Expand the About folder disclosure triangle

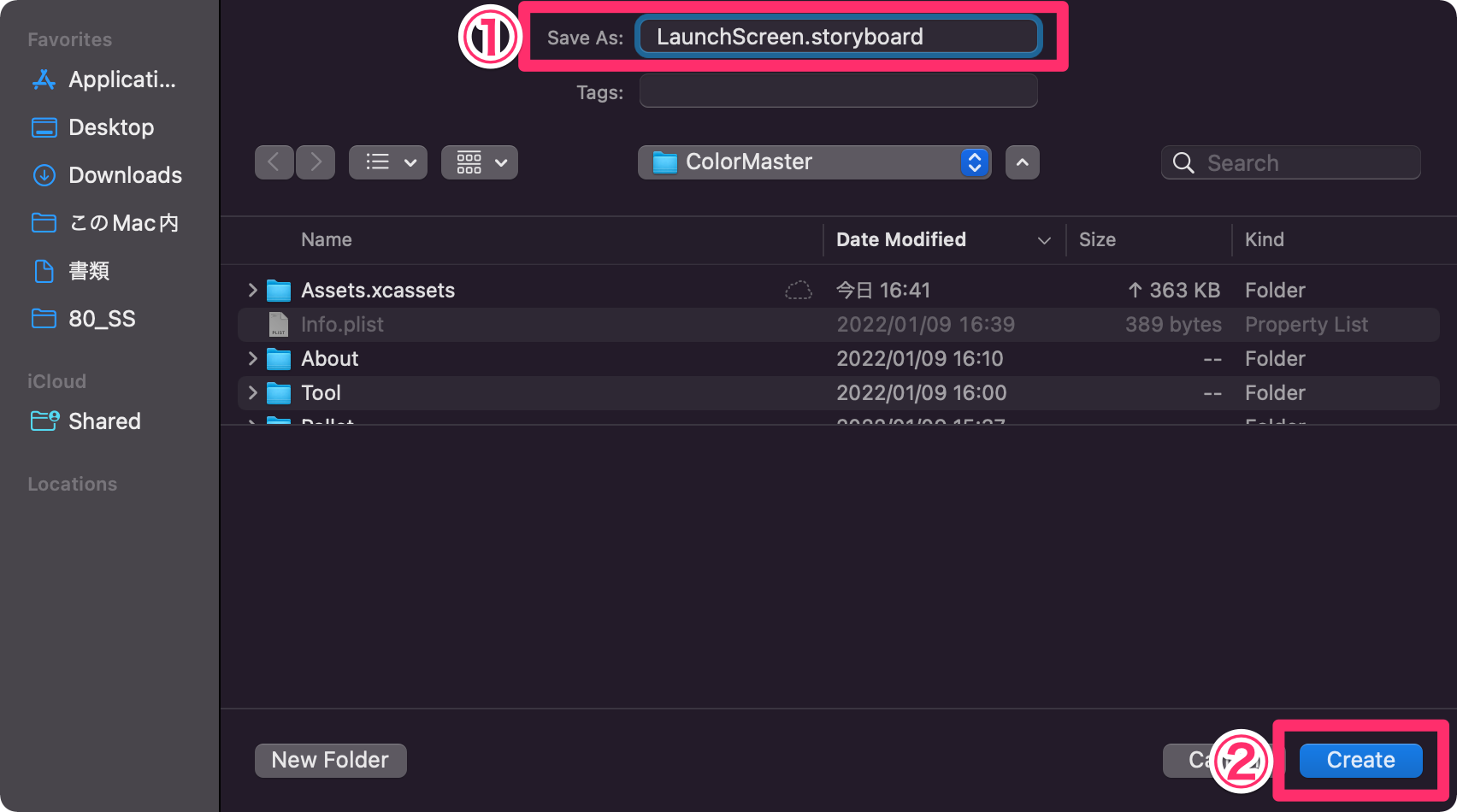[x=251, y=358]
